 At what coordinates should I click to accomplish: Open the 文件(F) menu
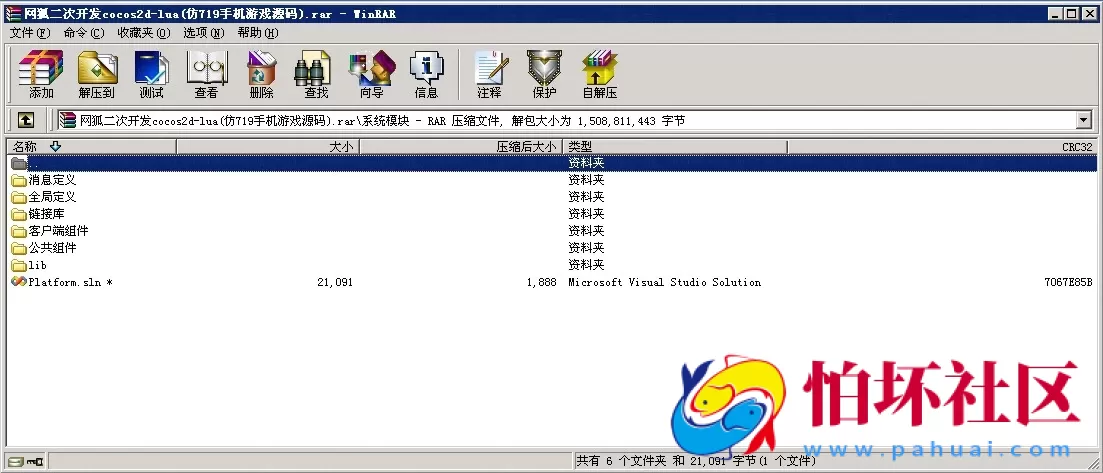tap(30, 32)
